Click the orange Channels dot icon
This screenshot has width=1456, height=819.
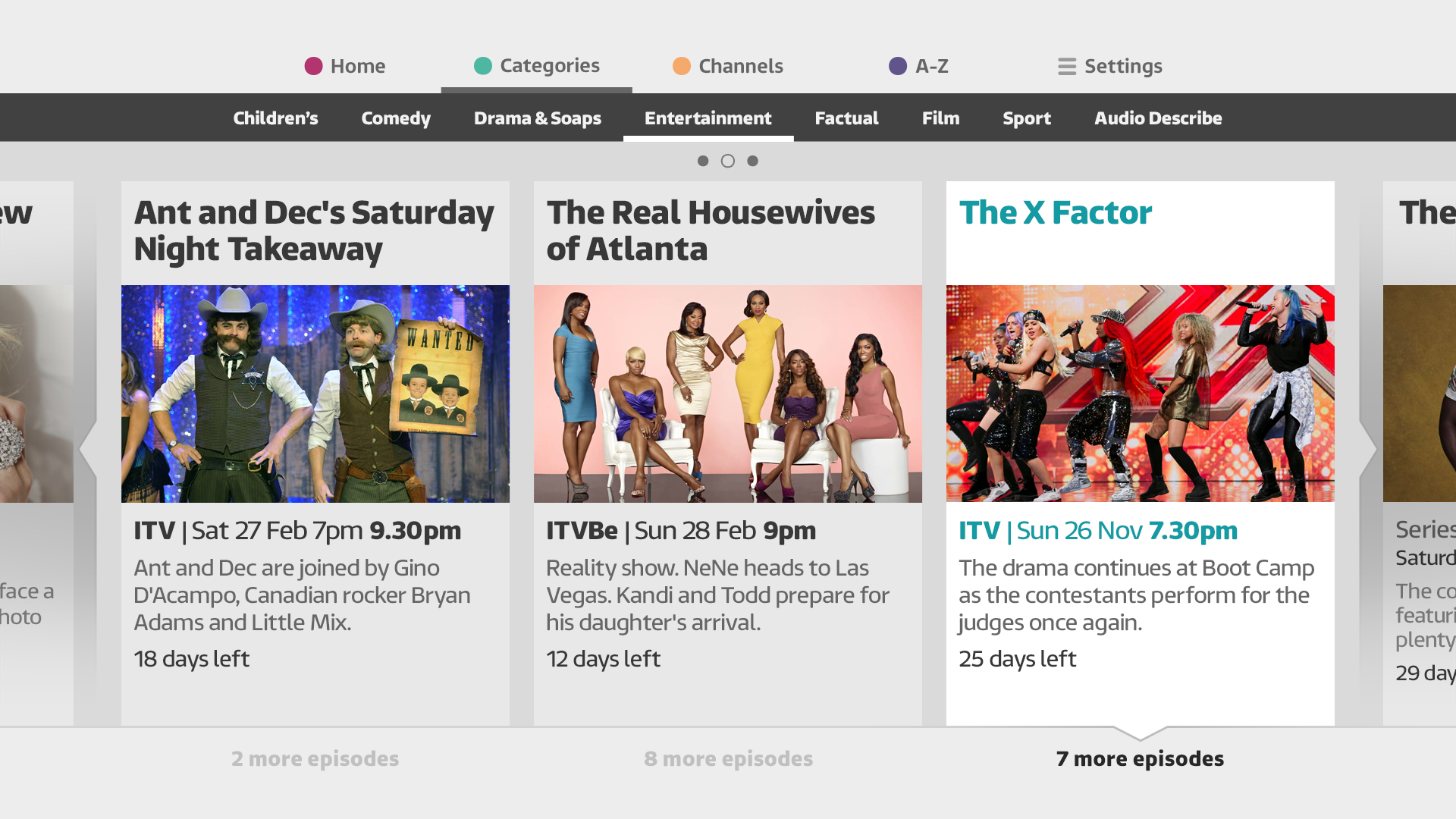682,66
